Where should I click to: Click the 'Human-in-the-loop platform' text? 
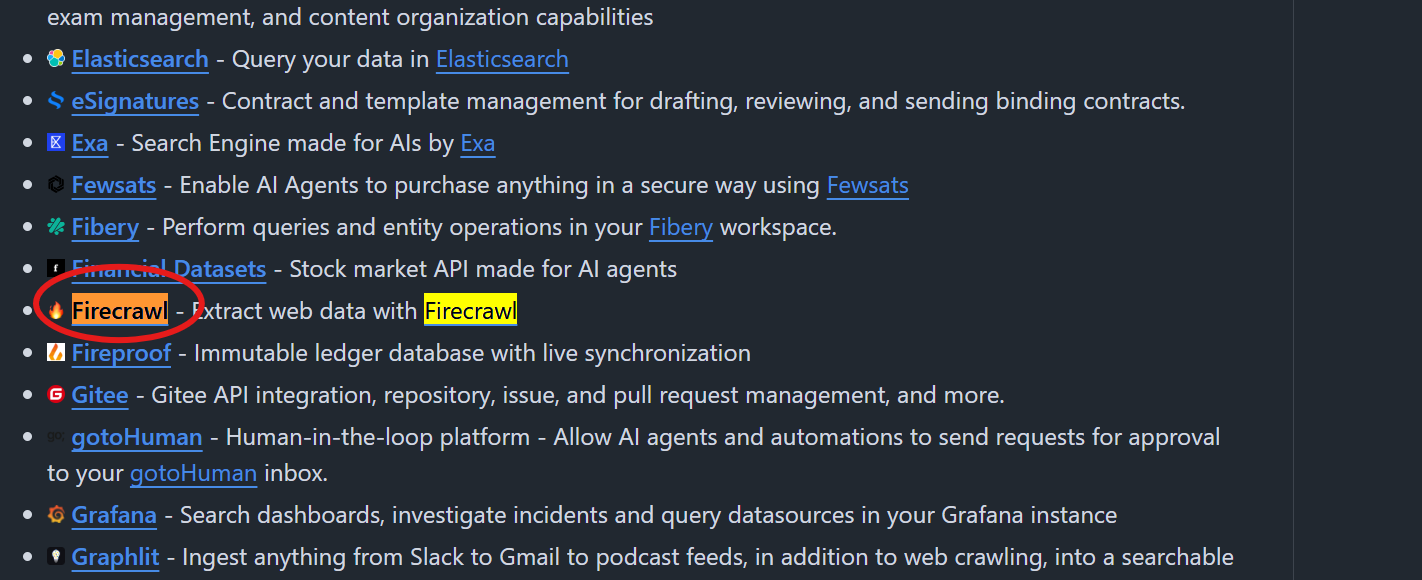pos(378,437)
